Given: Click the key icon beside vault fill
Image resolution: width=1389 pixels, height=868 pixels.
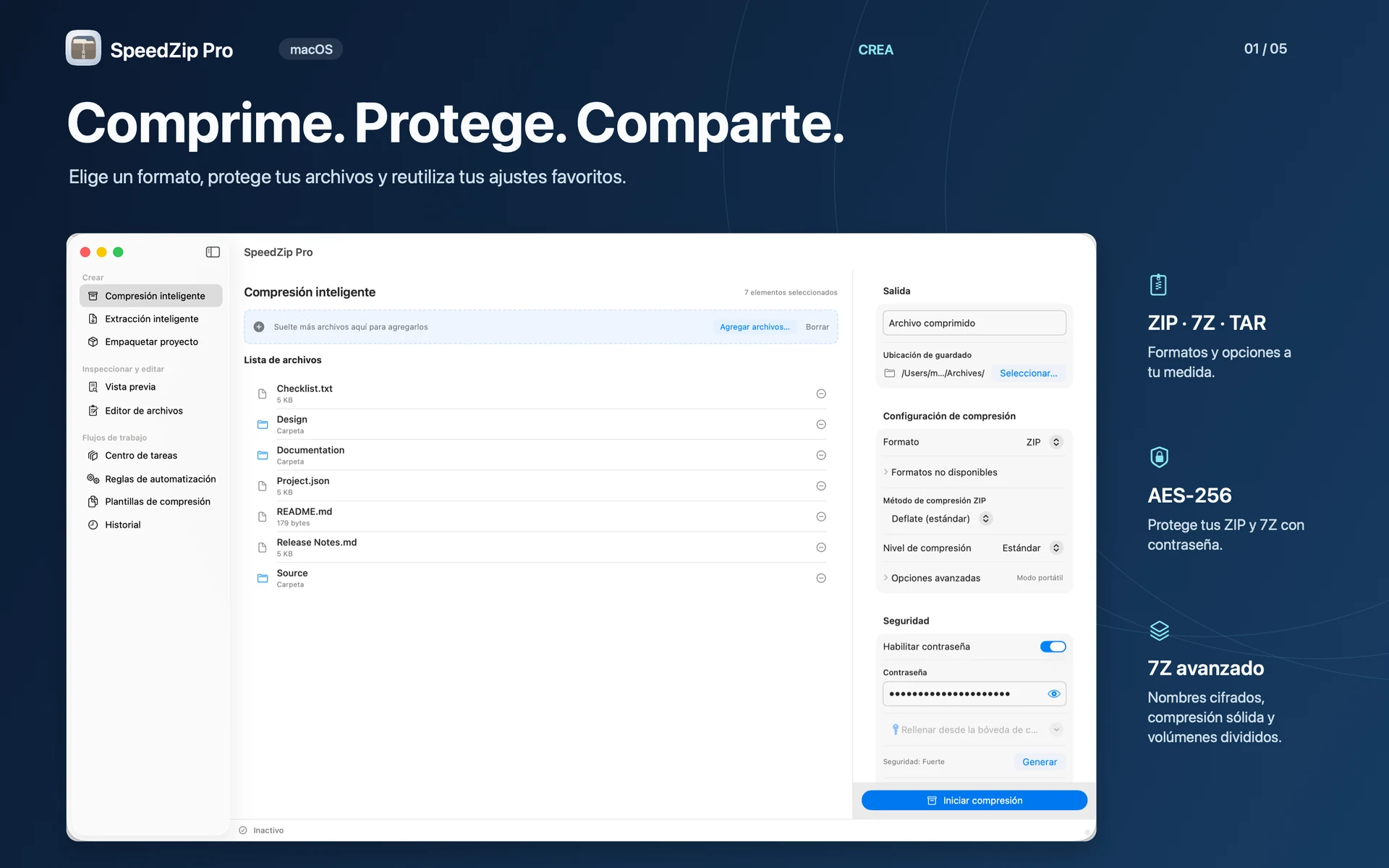Looking at the screenshot, I should pos(896,729).
